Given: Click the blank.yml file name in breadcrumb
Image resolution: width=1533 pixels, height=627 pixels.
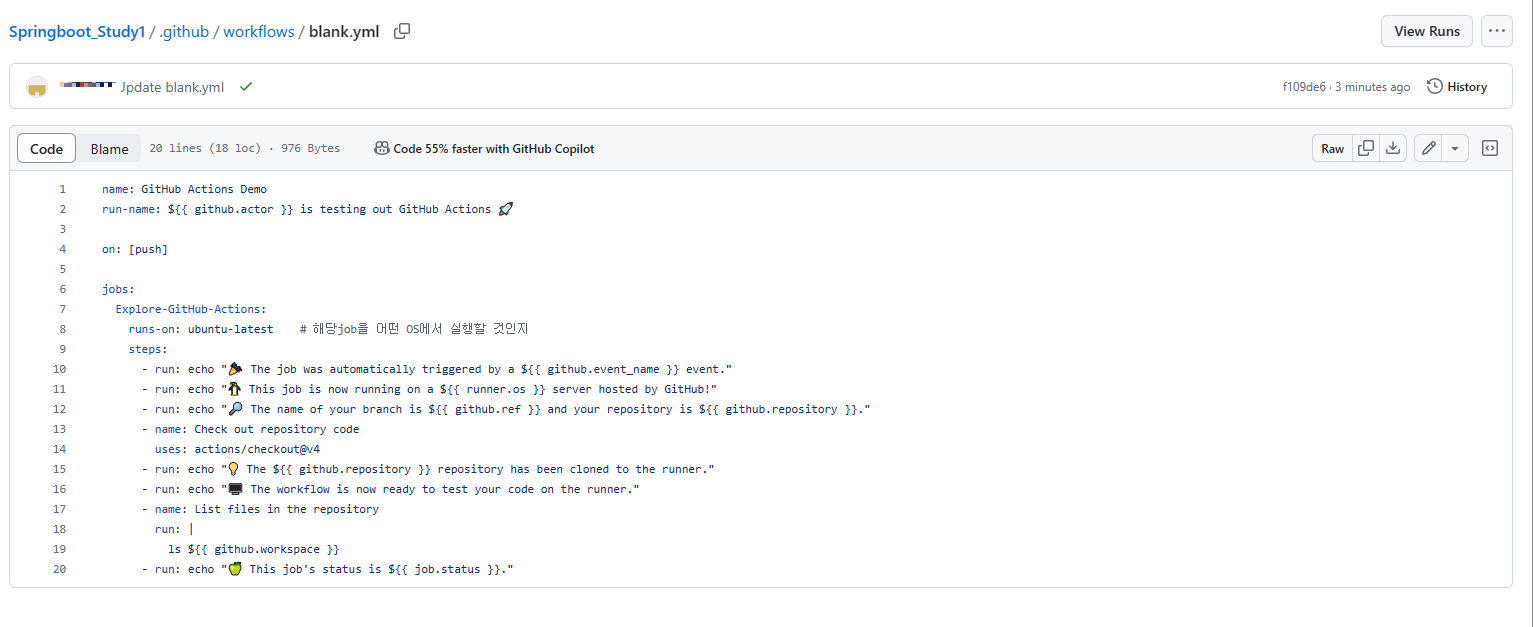Looking at the screenshot, I should click(x=344, y=31).
